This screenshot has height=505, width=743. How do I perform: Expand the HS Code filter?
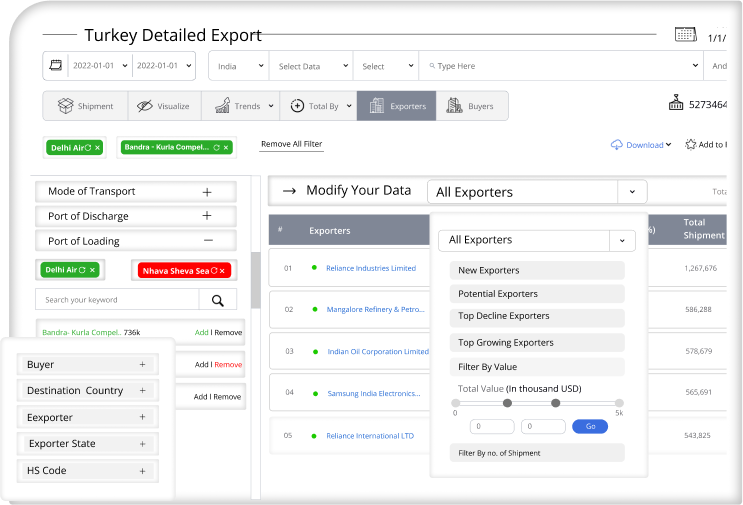tap(143, 471)
